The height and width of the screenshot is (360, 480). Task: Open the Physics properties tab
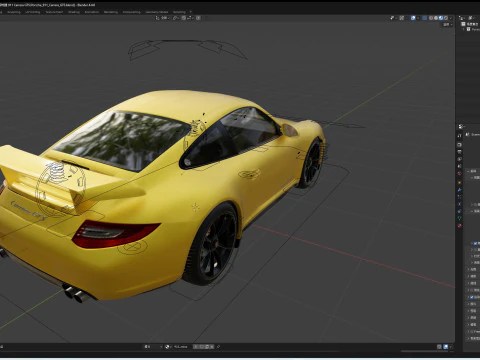point(460,204)
